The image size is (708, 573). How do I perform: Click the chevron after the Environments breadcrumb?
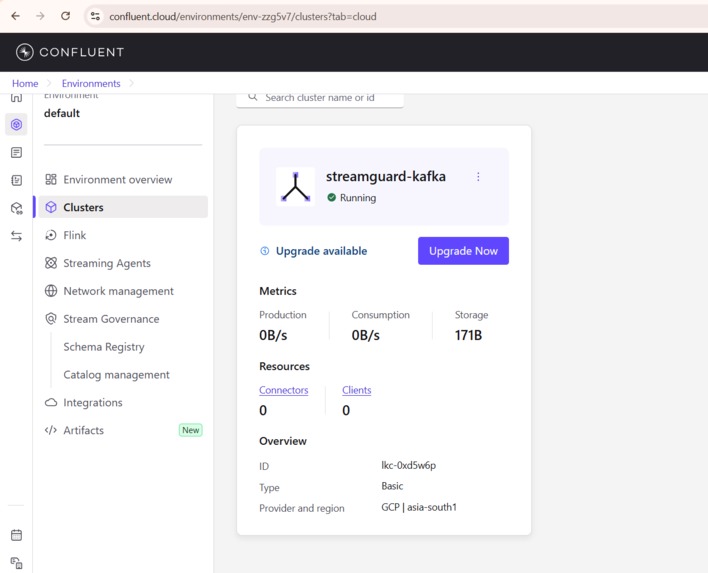131,84
